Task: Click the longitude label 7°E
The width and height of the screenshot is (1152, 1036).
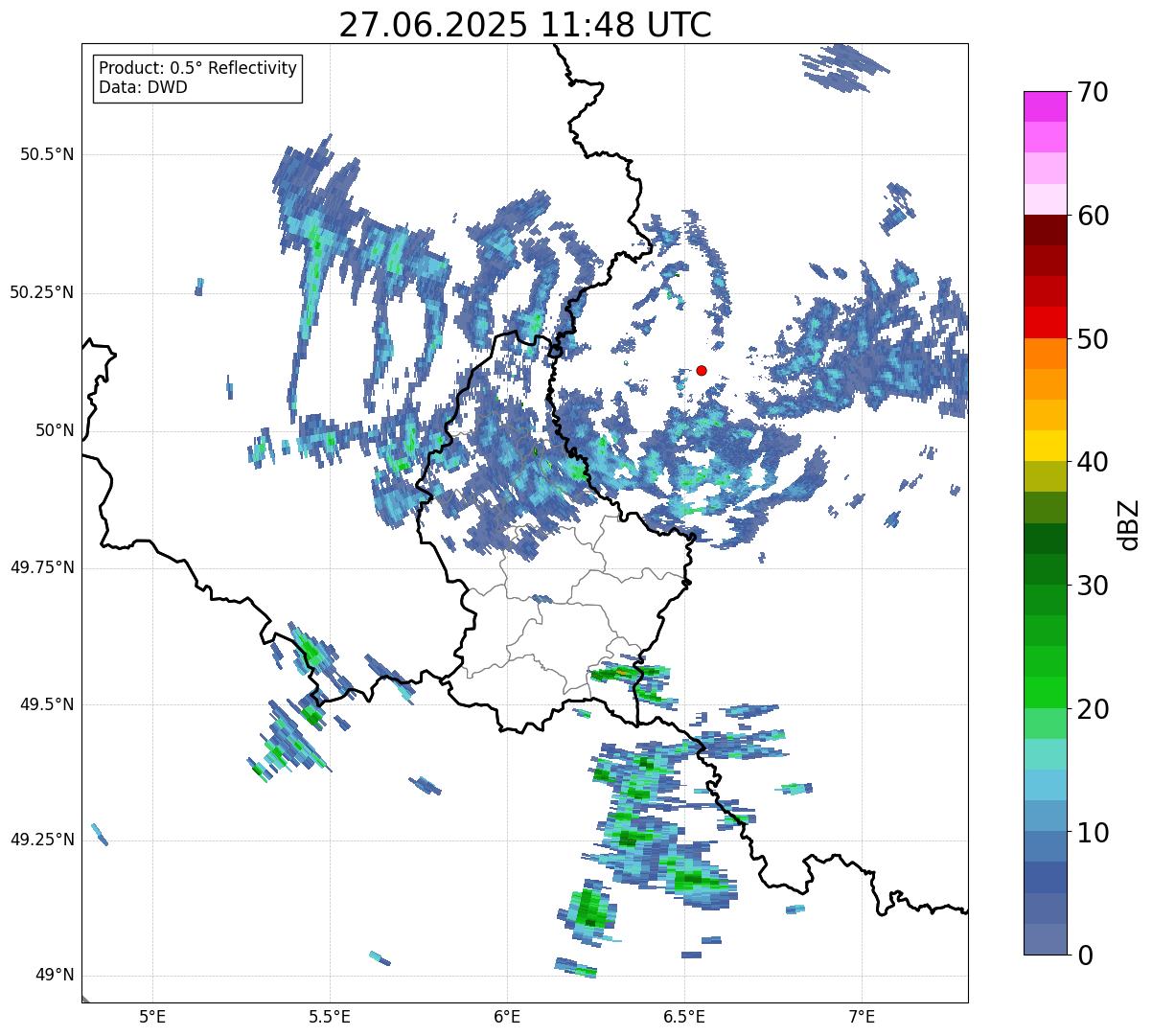Action: tap(862, 1016)
